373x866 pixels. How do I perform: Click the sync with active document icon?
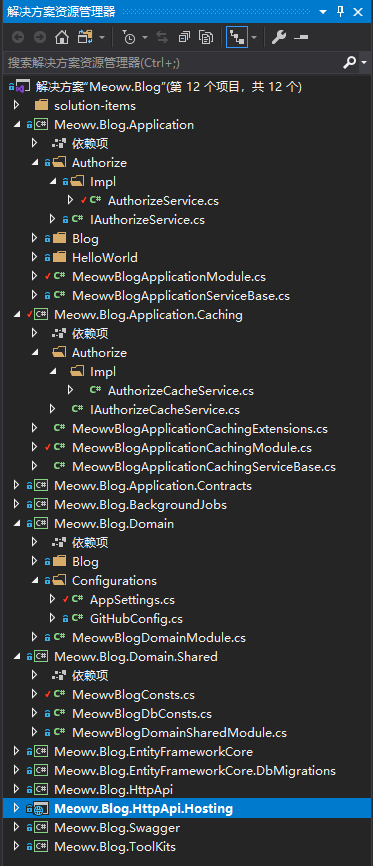pos(162,38)
